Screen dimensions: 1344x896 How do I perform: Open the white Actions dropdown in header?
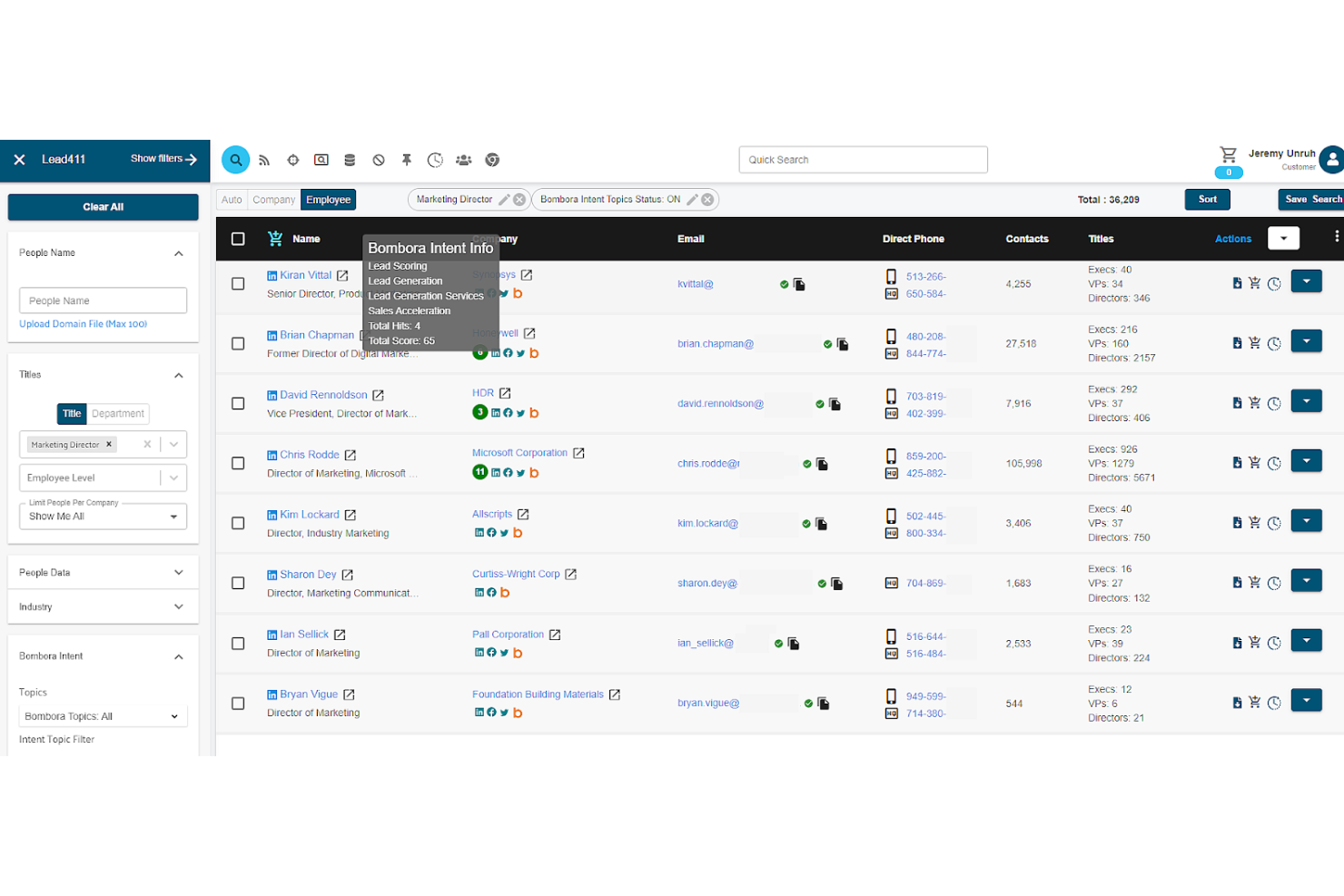(1283, 238)
